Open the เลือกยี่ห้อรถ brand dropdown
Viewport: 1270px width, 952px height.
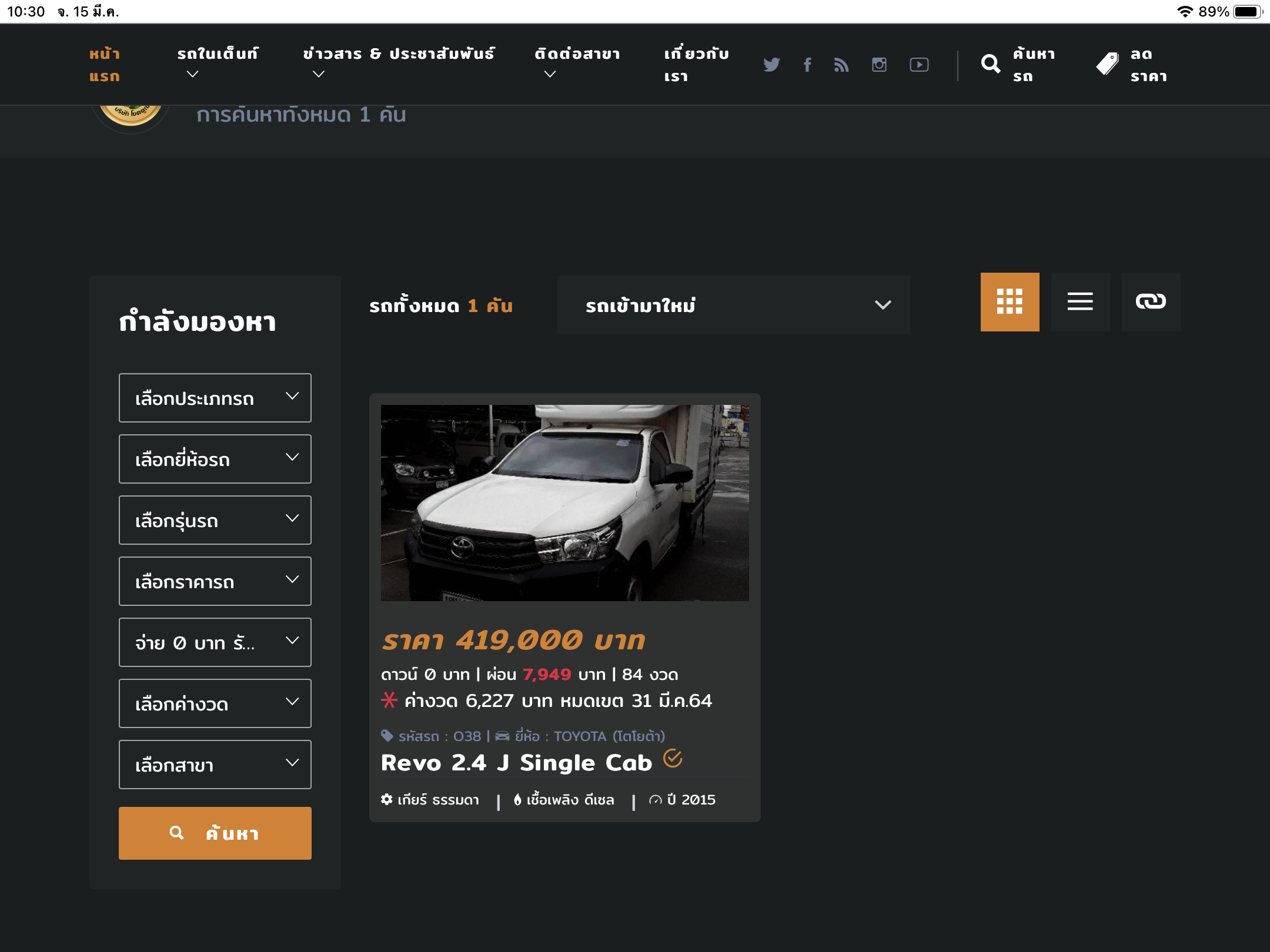(x=215, y=459)
